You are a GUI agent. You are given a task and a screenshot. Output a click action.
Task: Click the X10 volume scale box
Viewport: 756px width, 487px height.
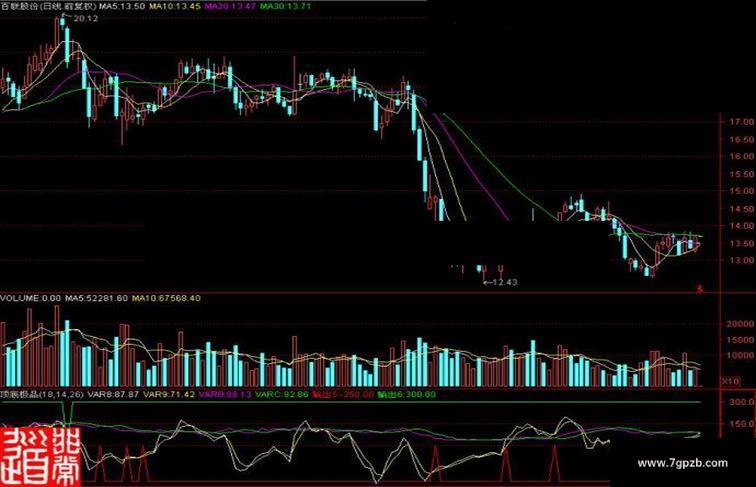730,381
